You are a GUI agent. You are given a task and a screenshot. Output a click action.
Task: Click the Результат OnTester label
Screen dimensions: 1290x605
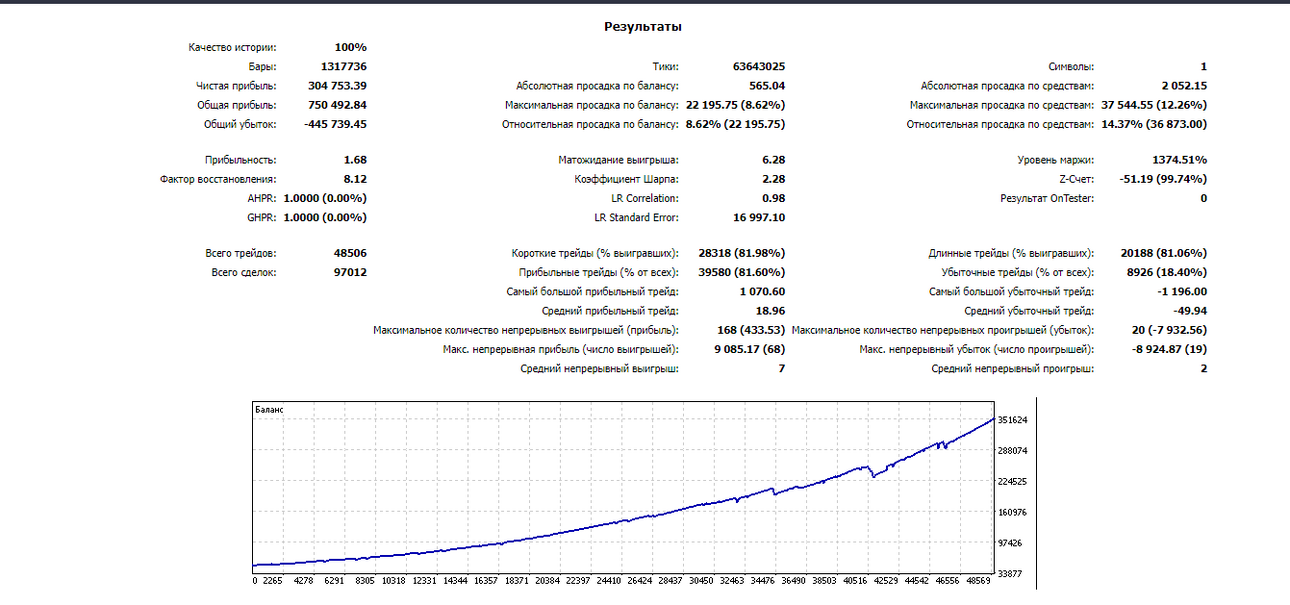(1047, 198)
